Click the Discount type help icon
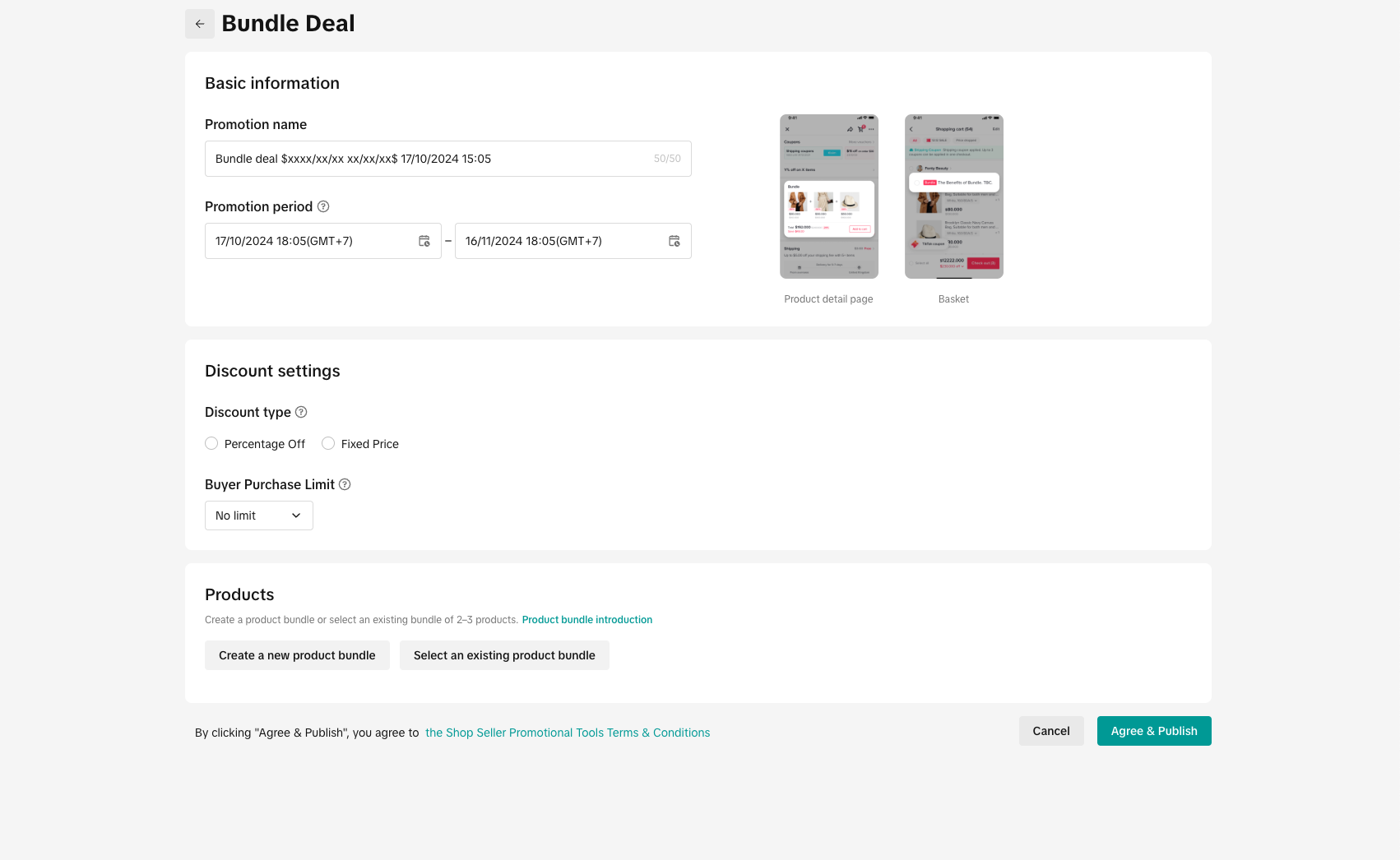This screenshot has width=1400, height=860. tap(301, 412)
